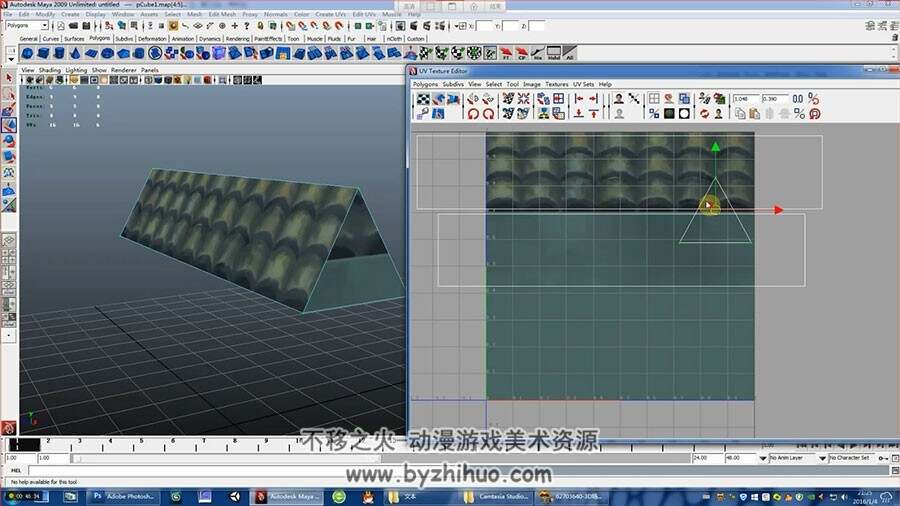Click the first red magnet snap icon
The image size is (900, 506).
[290, 26]
